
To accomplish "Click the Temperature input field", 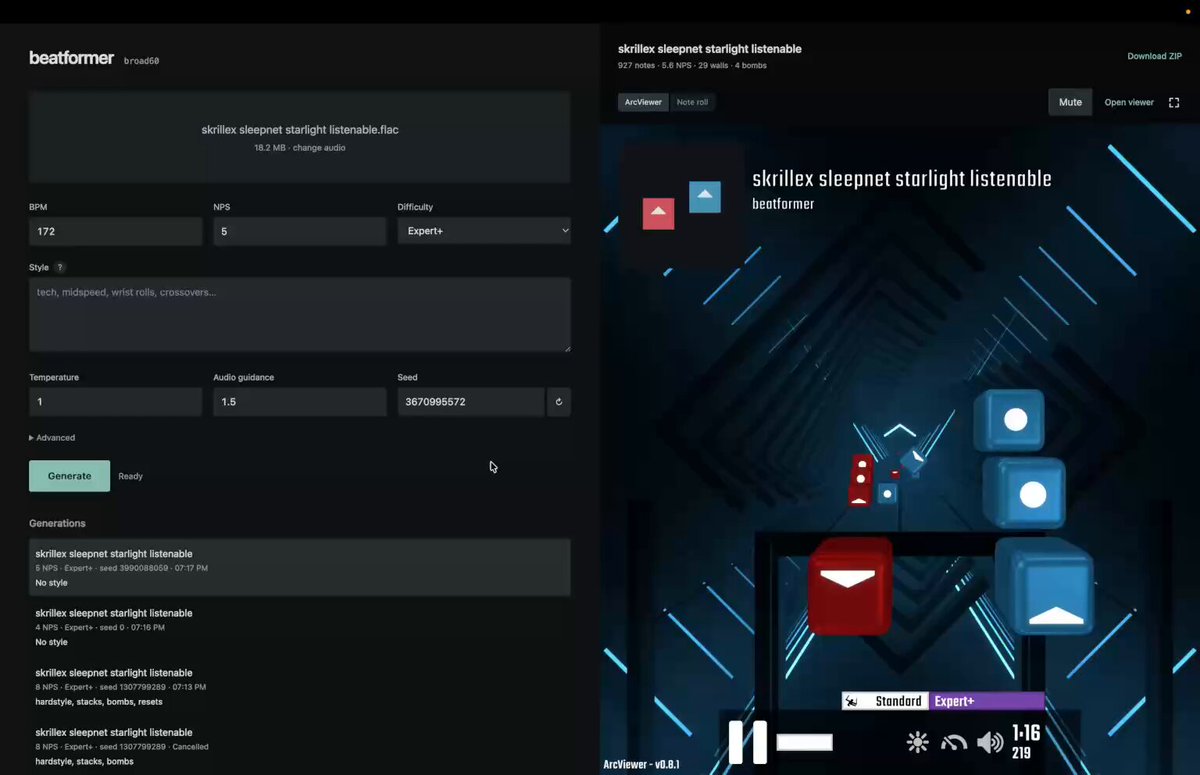I will (x=116, y=402).
